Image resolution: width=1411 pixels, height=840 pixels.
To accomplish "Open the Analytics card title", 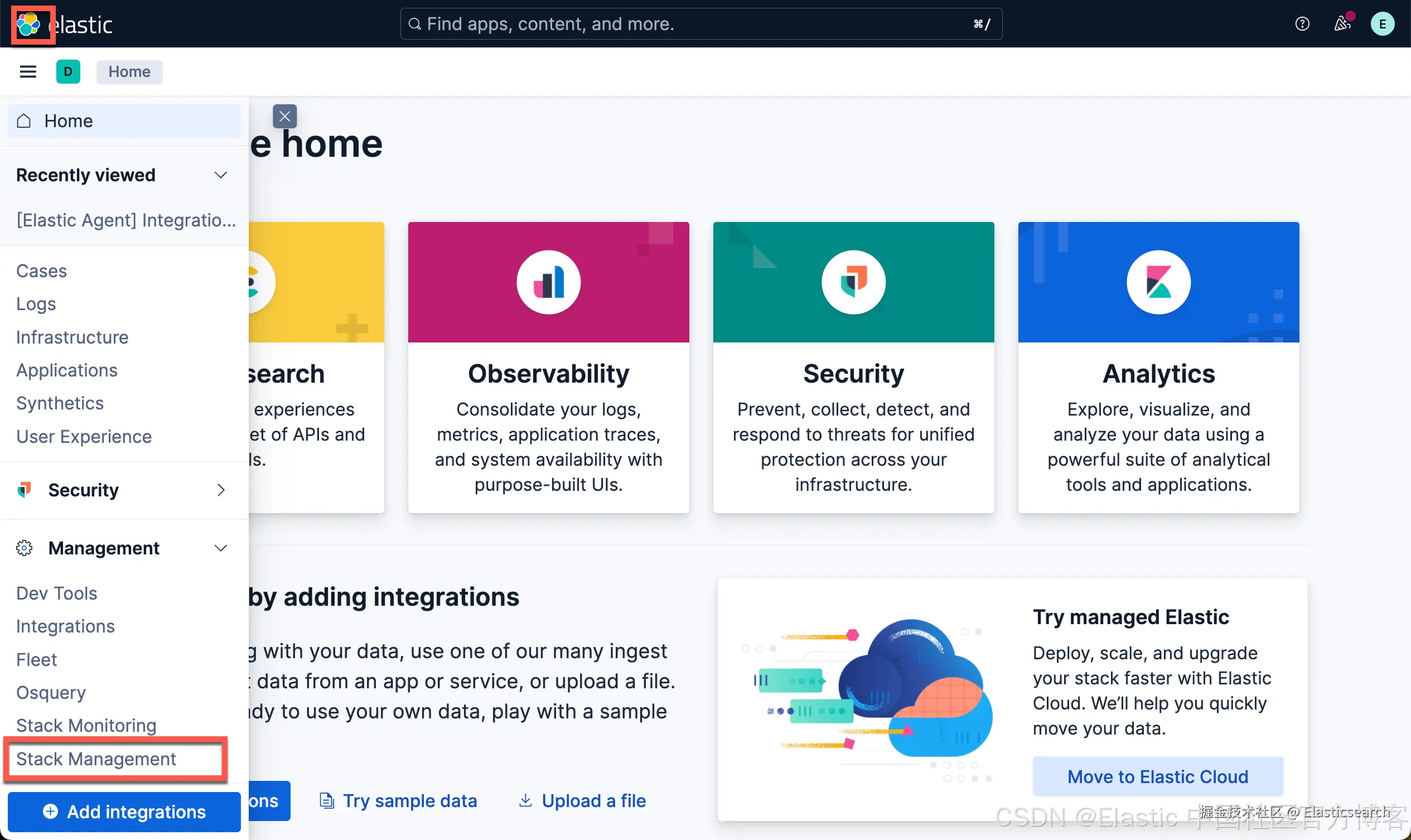I will coord(1158,374).
